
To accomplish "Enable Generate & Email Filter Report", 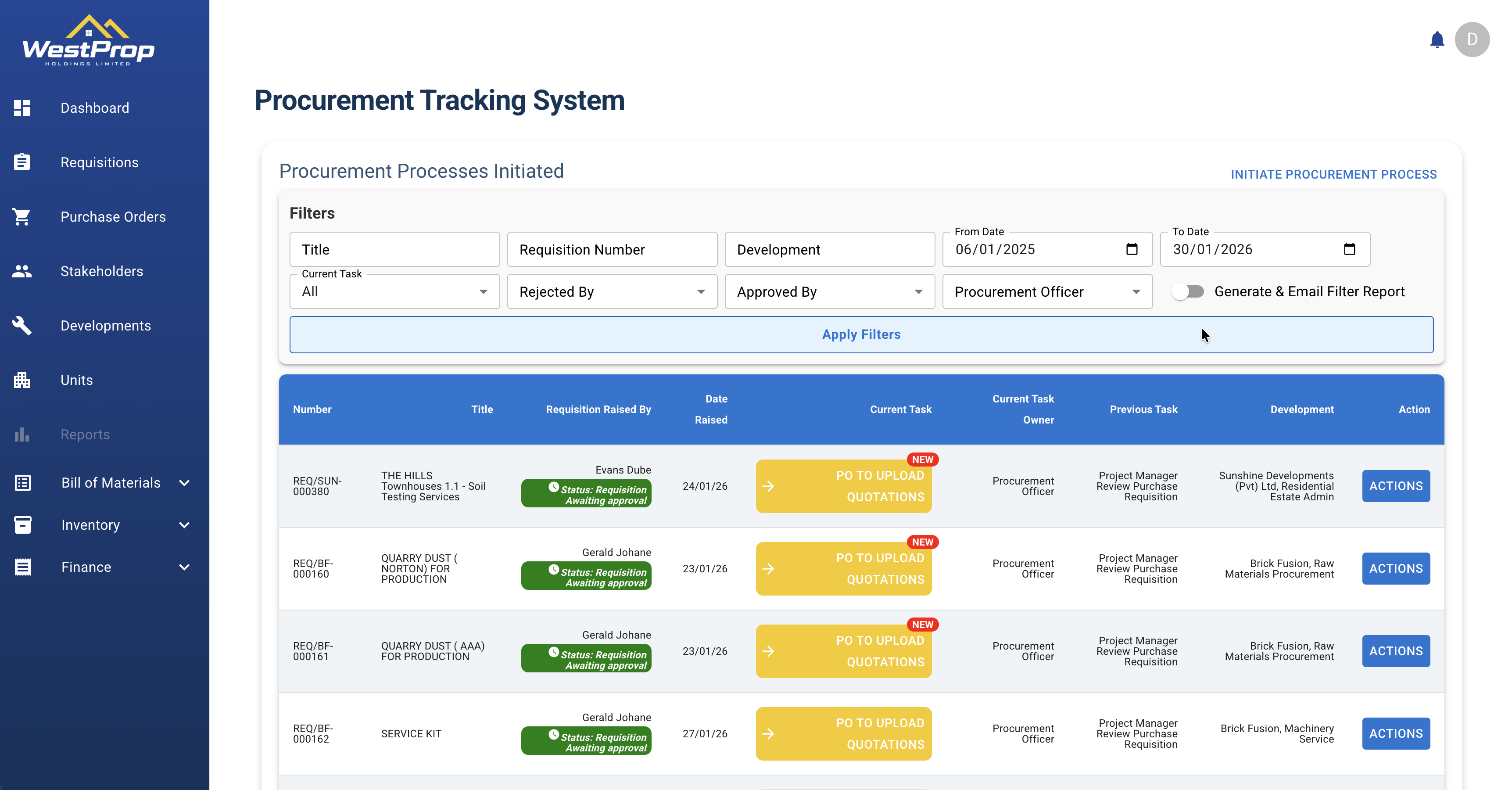I will [1189, 291].
